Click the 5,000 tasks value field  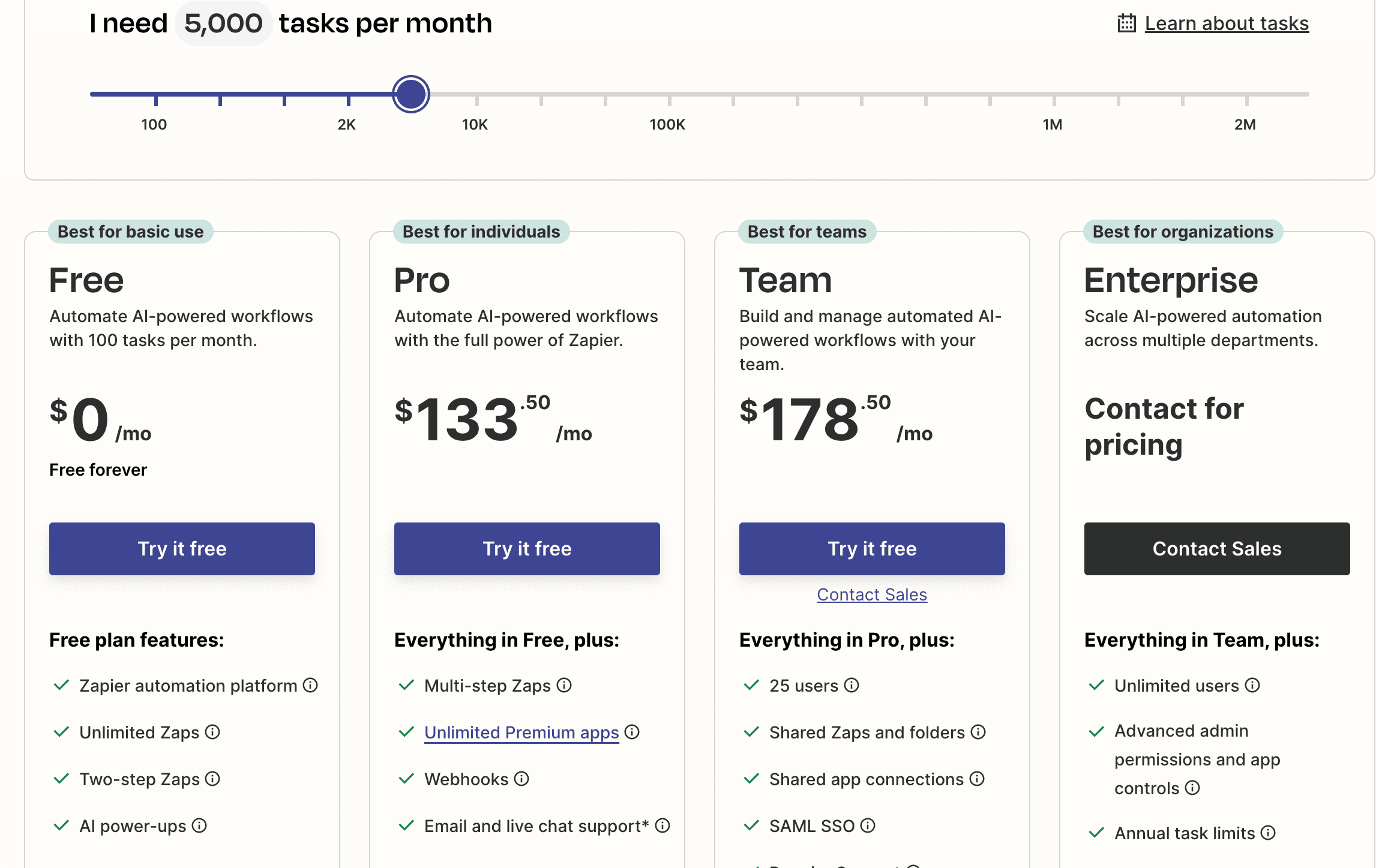tap(223, 23)
